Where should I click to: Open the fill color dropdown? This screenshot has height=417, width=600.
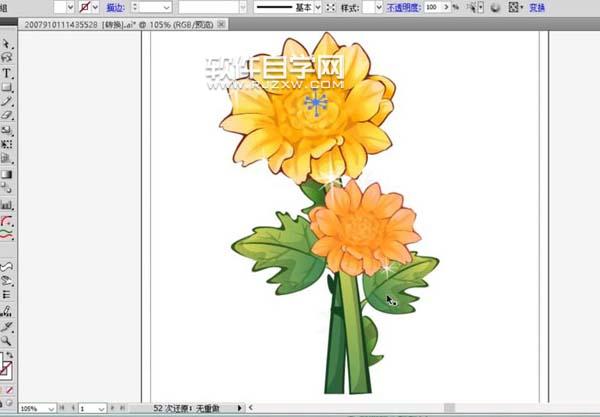[70, 7]
